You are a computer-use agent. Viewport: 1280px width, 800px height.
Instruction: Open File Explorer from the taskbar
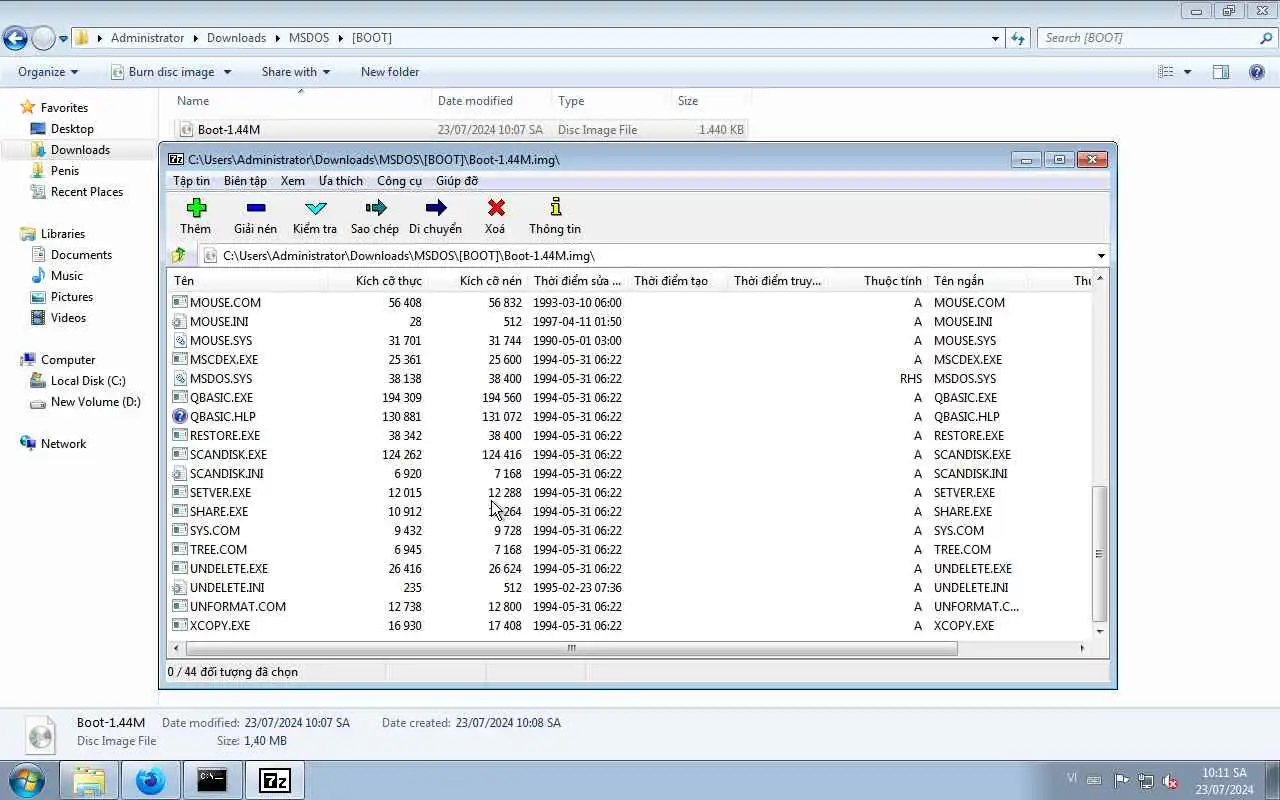pyautogui.click(x=89, y=780)
